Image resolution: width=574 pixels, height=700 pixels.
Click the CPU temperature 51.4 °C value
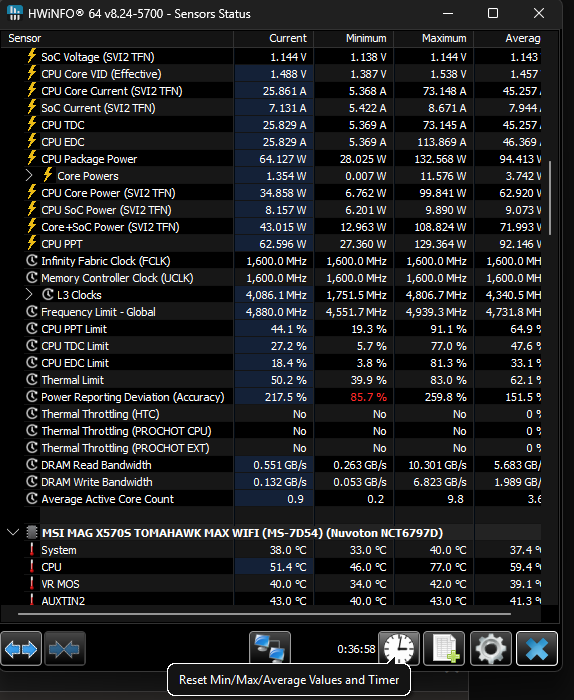pyautogui.click(x=288, y=567)
